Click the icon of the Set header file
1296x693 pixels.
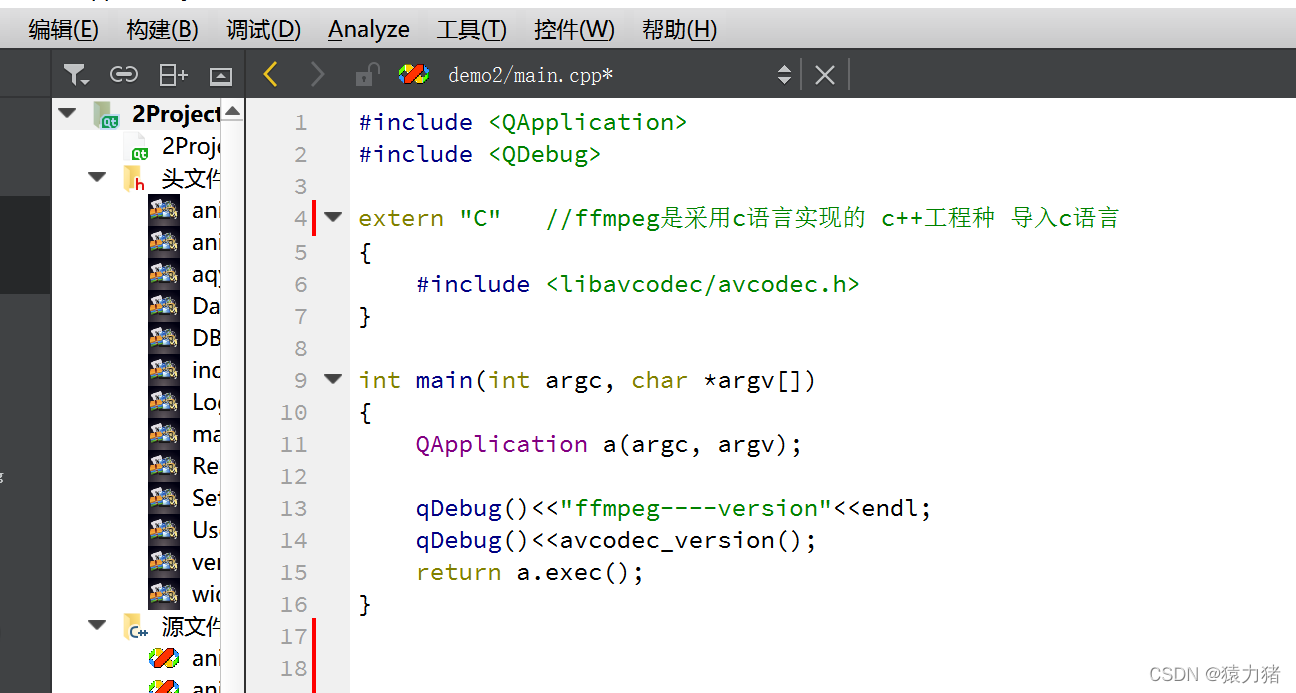point(164,498)
